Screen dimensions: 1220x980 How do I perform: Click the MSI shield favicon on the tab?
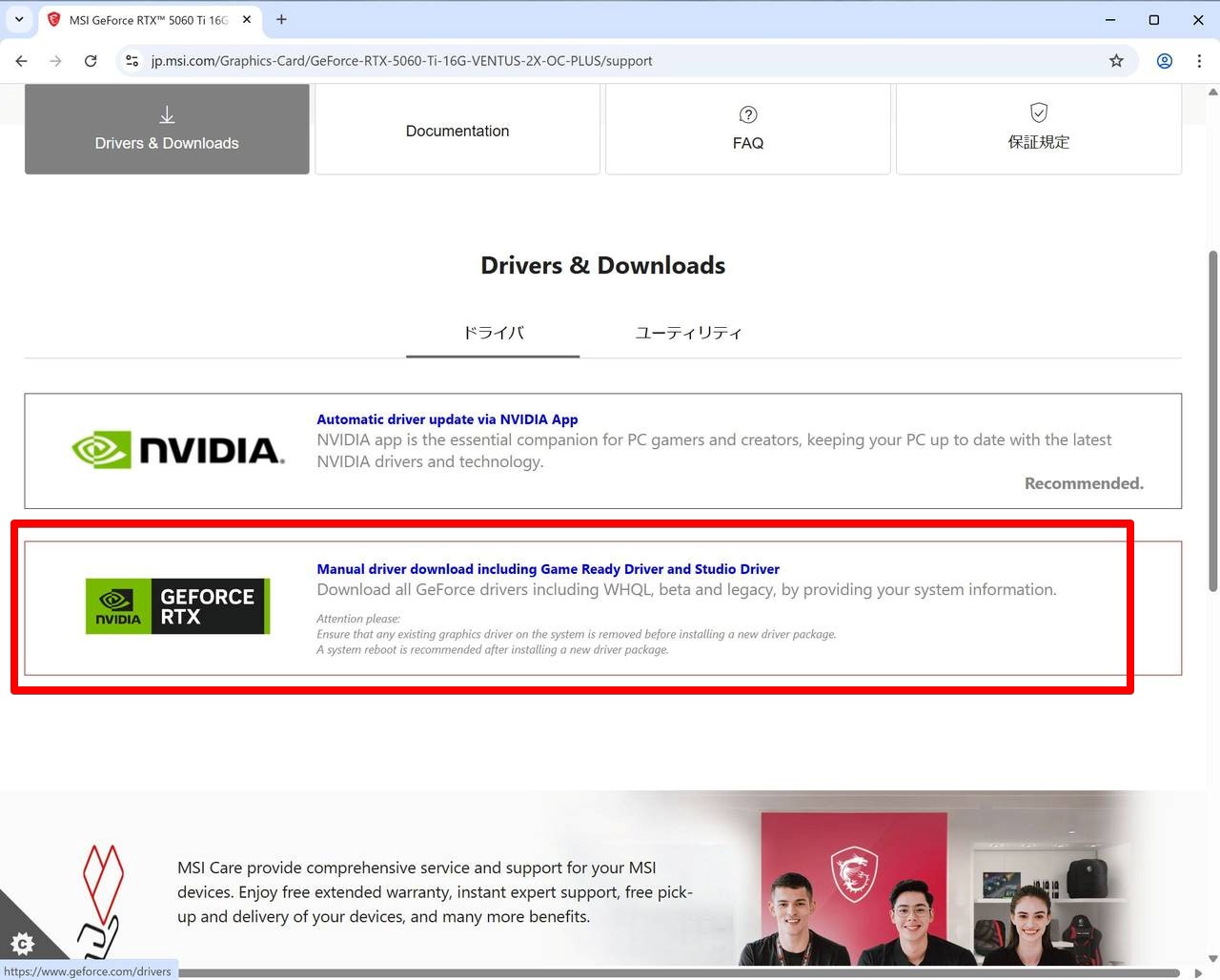tap(54, 19)
